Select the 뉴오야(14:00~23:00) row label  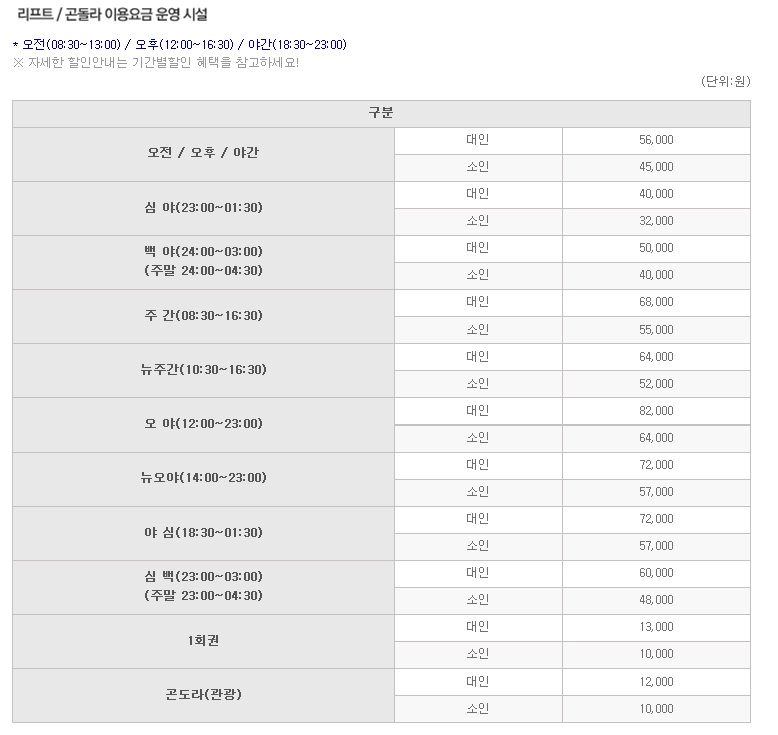click(203, 478)
